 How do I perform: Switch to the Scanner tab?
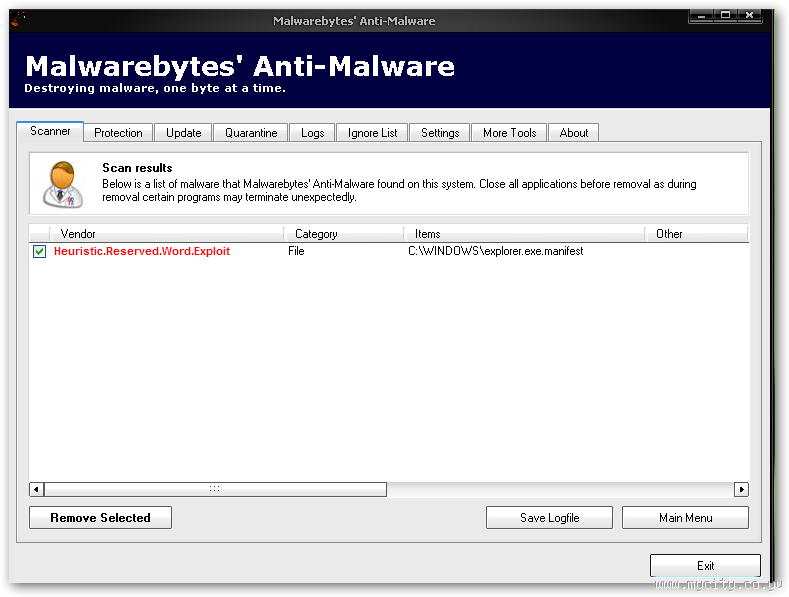(50, 131)
